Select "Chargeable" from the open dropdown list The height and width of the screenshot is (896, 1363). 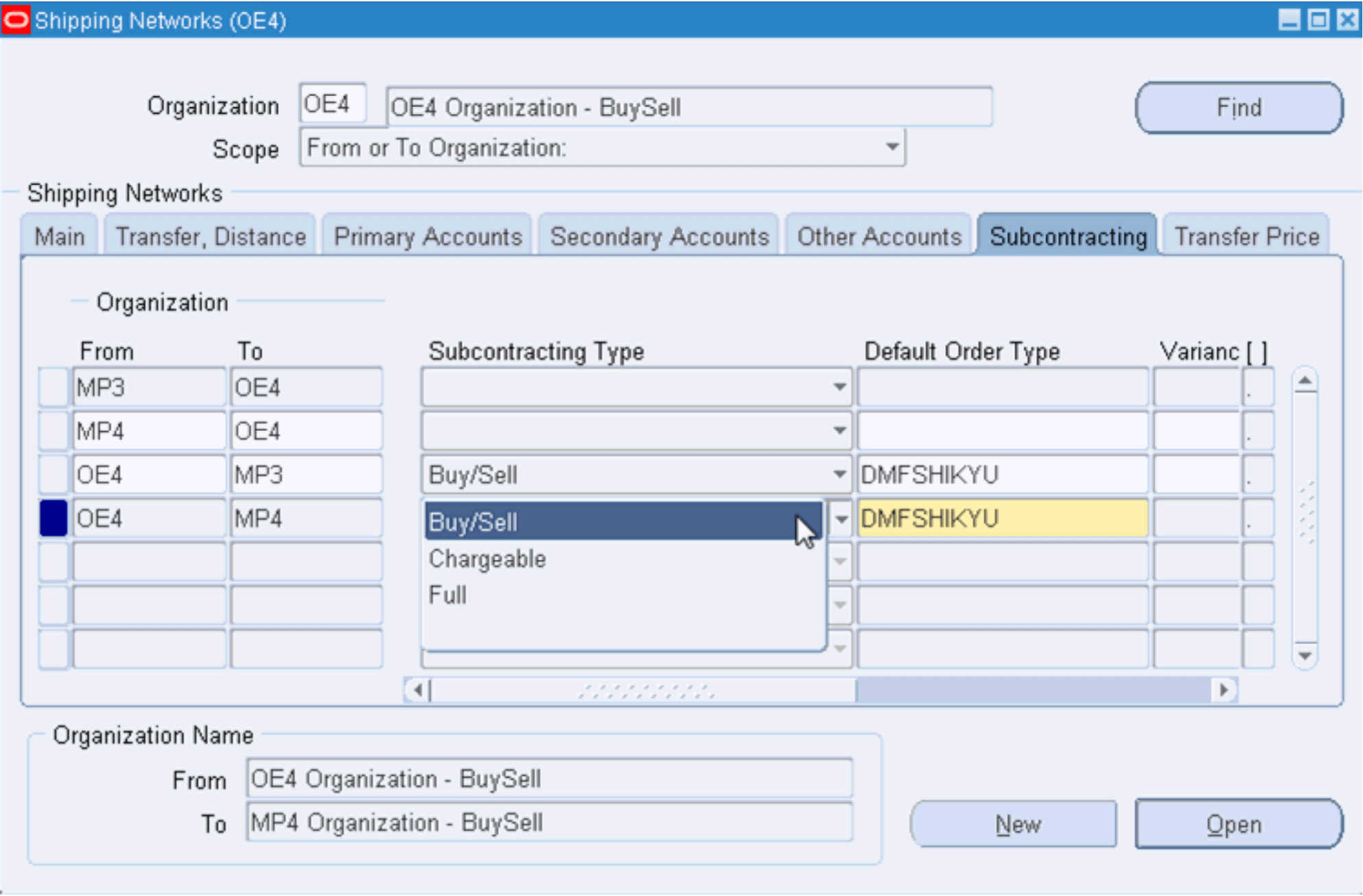[487, 558]
